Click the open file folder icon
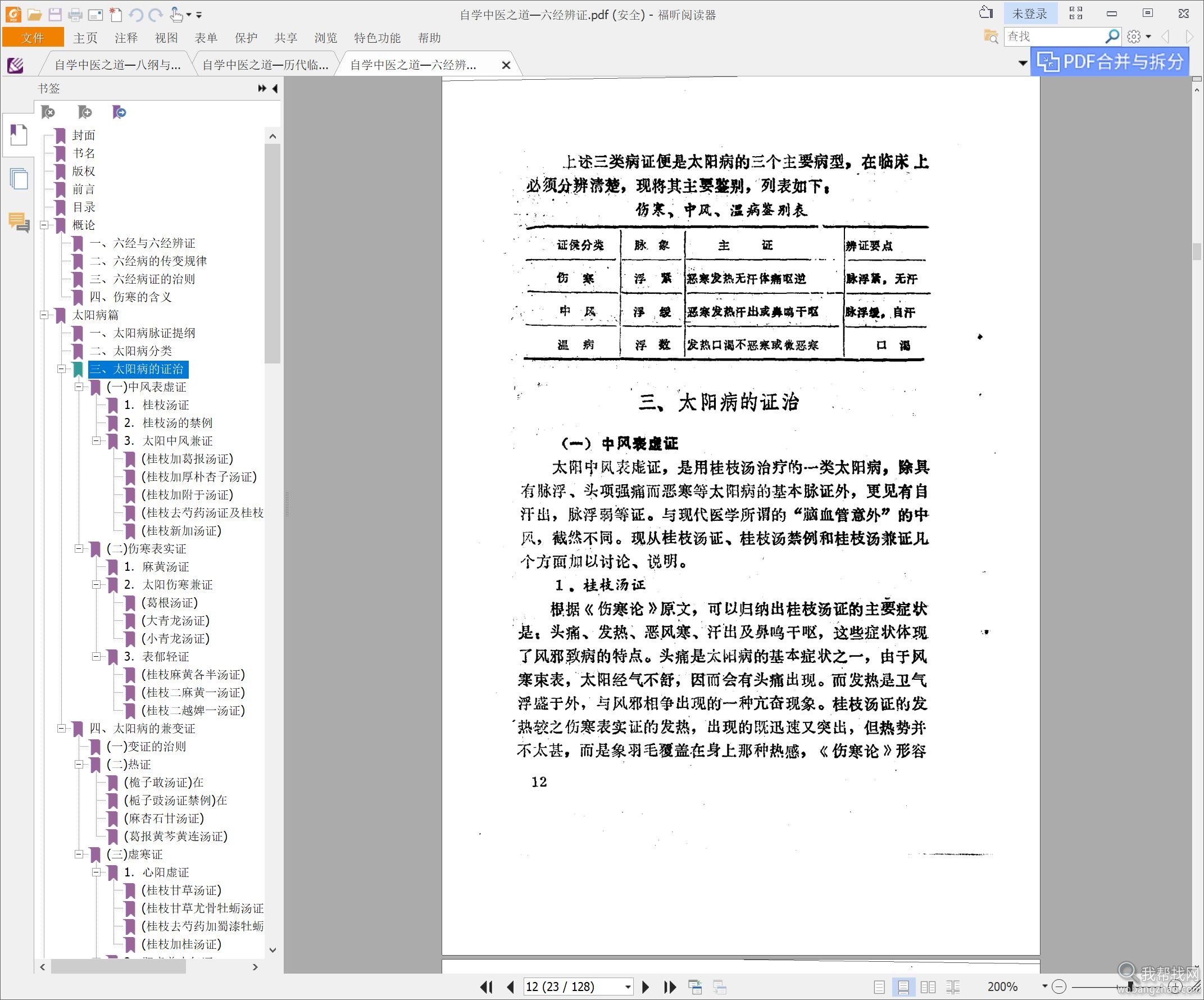Image resolution: width=1204 pixels, height=1000 pixels. [34, 15]
